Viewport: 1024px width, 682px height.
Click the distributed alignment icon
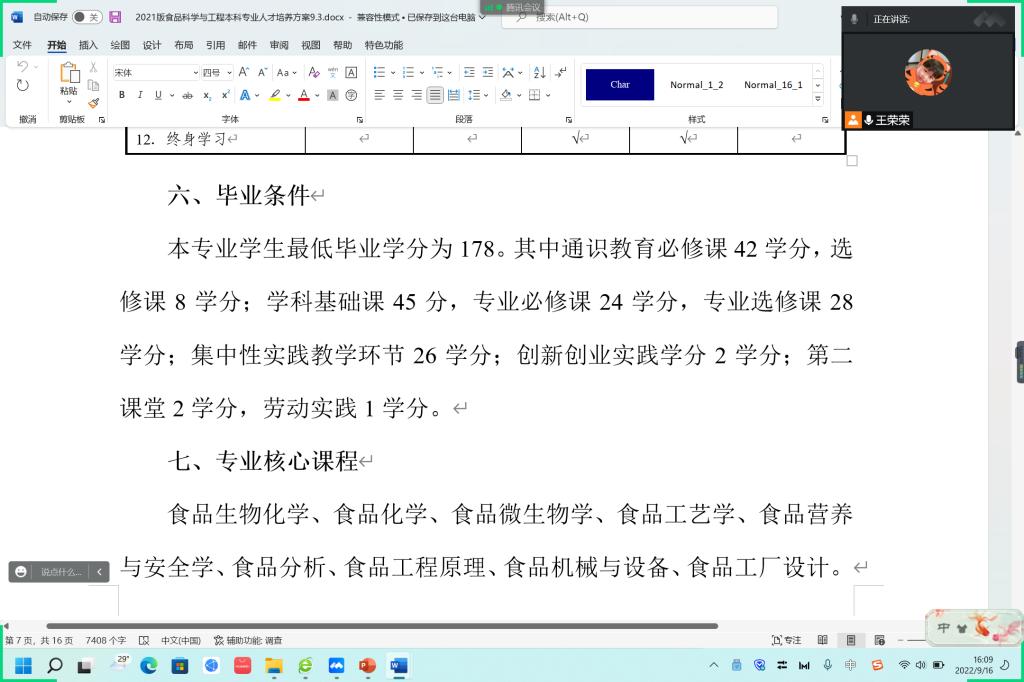tap(454, 95)
